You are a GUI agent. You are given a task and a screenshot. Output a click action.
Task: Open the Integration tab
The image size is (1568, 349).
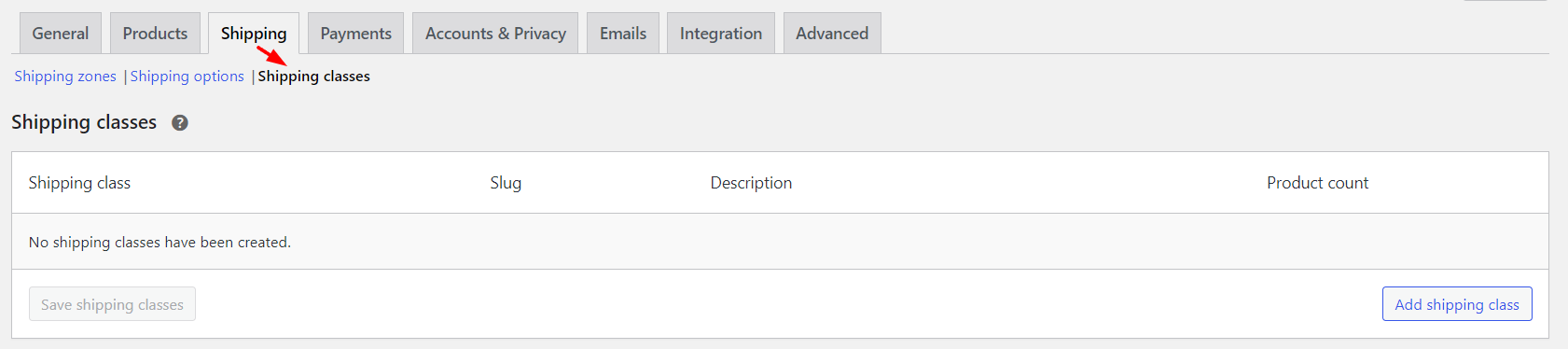pos(721,34)
